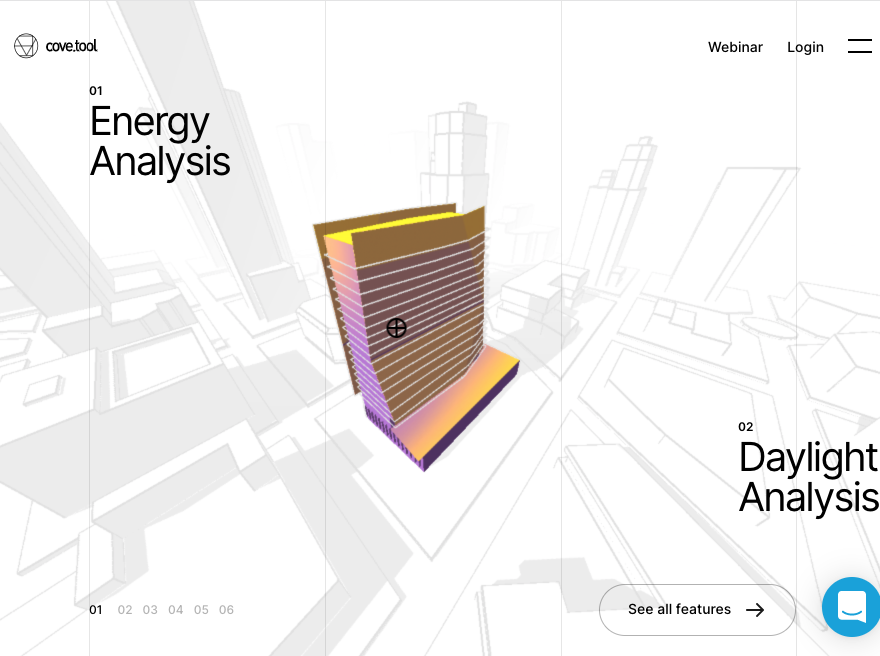Go to slide 01 in pagination
Viewport: 880px width, 656px height.
point(96,610)
